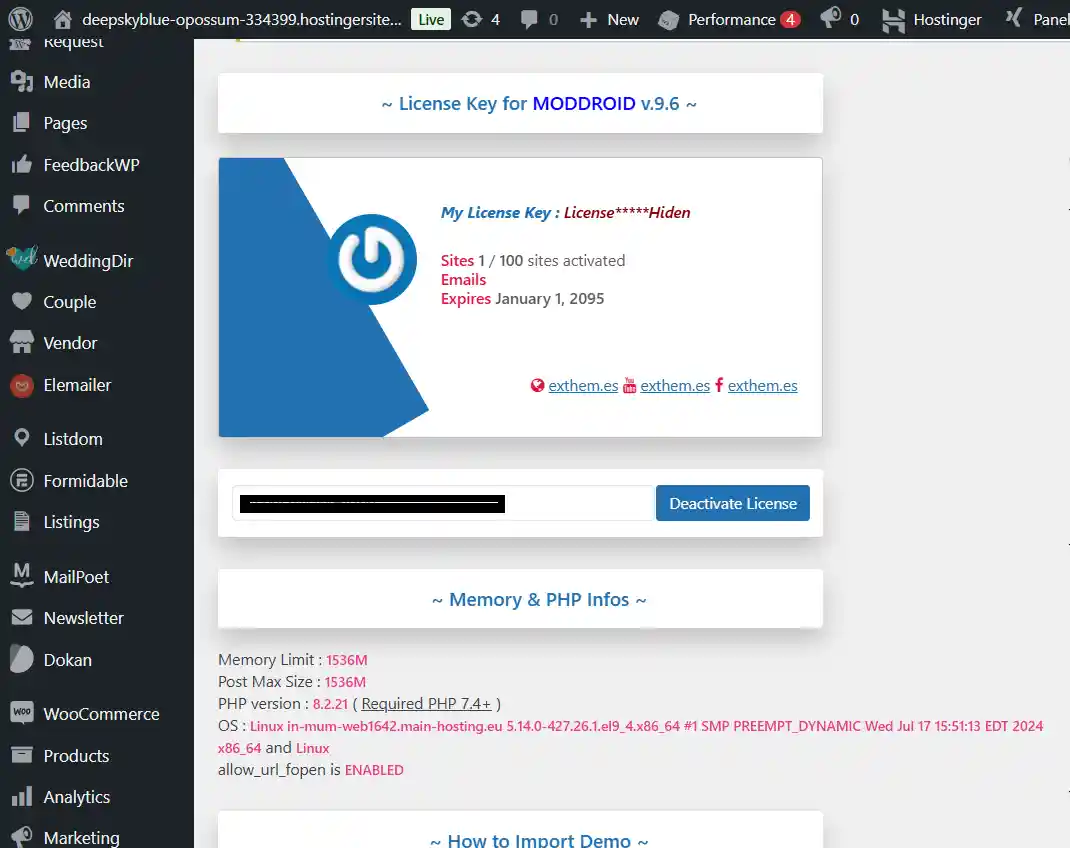This screenshot has width=1070, height=848.
Task: Click the WooCommerce woo icon
Action: point(22,712)
